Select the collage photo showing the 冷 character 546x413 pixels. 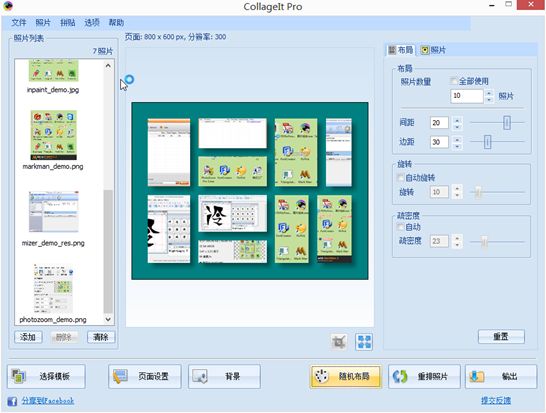point(233,213)
